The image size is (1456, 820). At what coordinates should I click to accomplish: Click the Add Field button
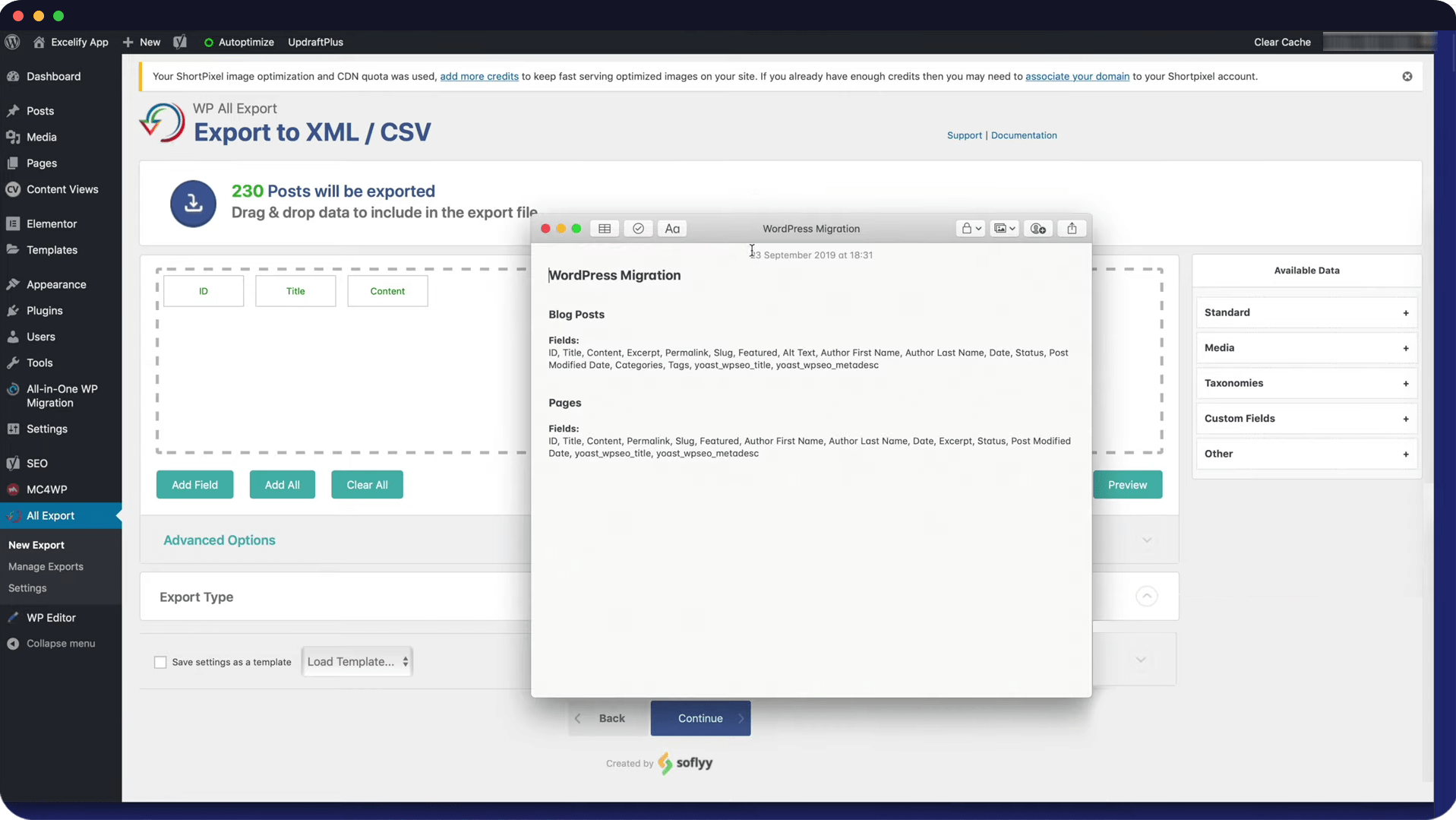(194, 485)
